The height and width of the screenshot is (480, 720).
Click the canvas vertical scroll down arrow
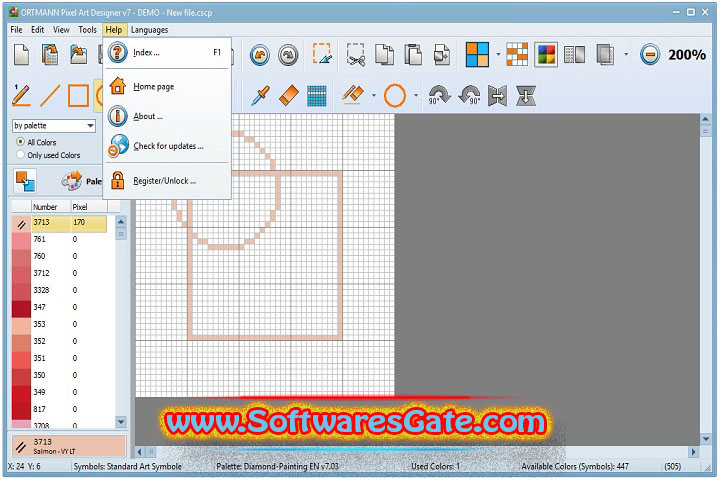coord(706,439)
